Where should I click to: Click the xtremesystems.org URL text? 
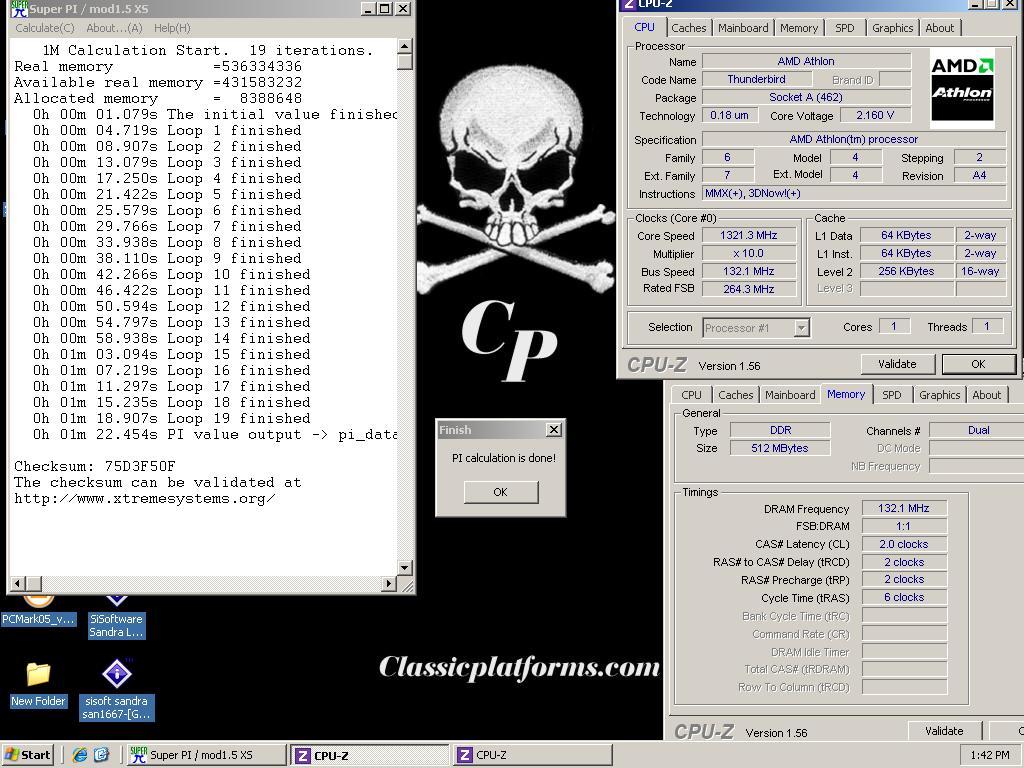[x=144, y=499]
